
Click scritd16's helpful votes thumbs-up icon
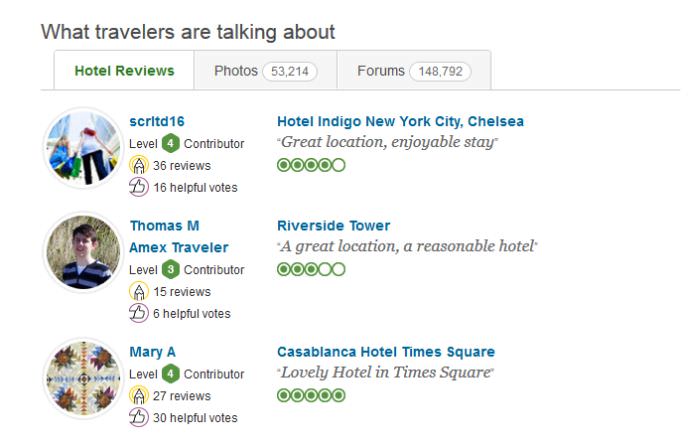[x=139, y=187]
